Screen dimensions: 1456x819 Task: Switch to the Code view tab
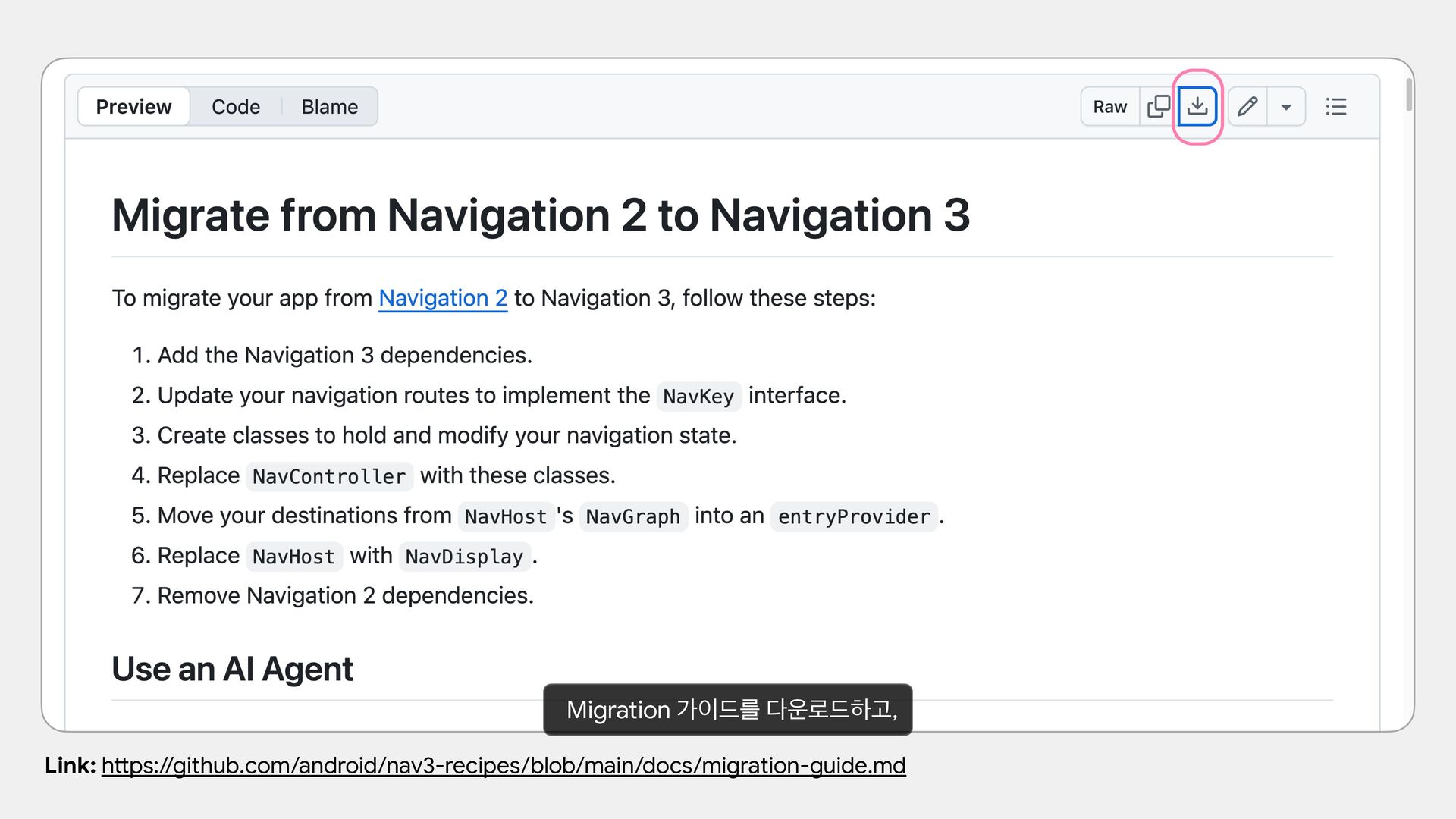point(235,106)
